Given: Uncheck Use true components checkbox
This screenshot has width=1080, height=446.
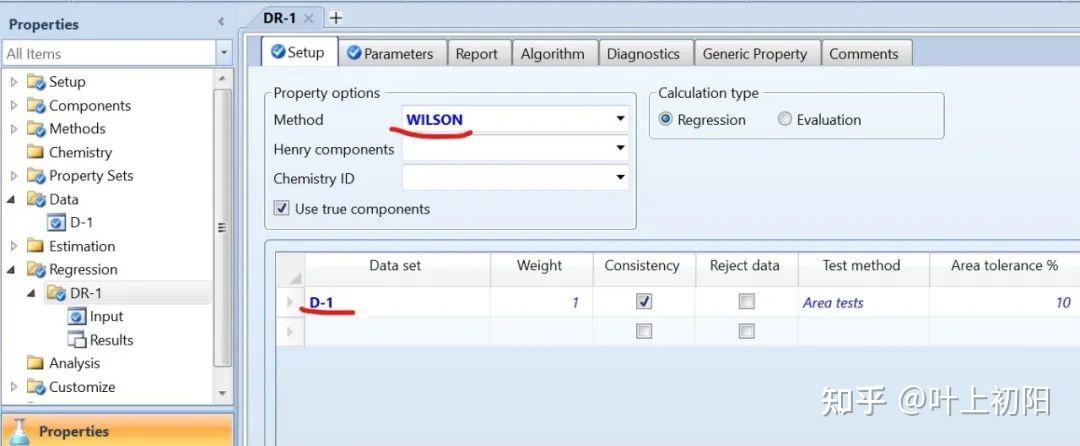Looking at the screenshot, I should 282,209.
